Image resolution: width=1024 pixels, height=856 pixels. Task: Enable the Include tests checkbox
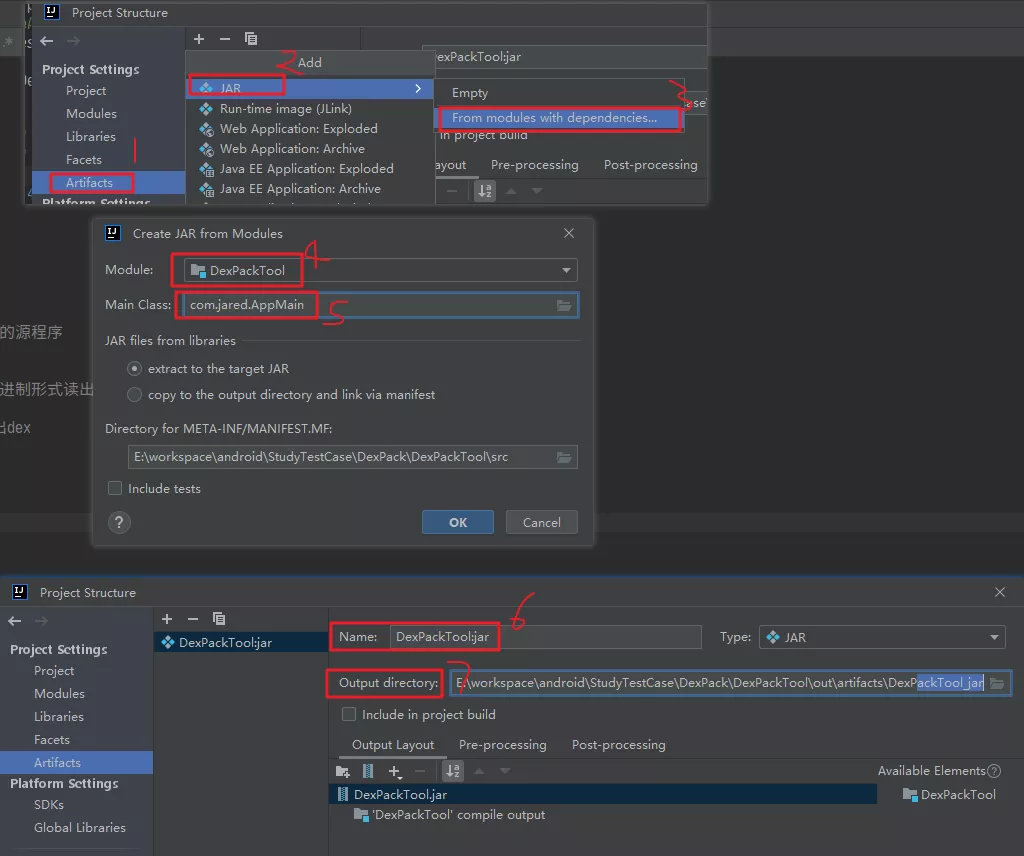(x=115, y=488)
